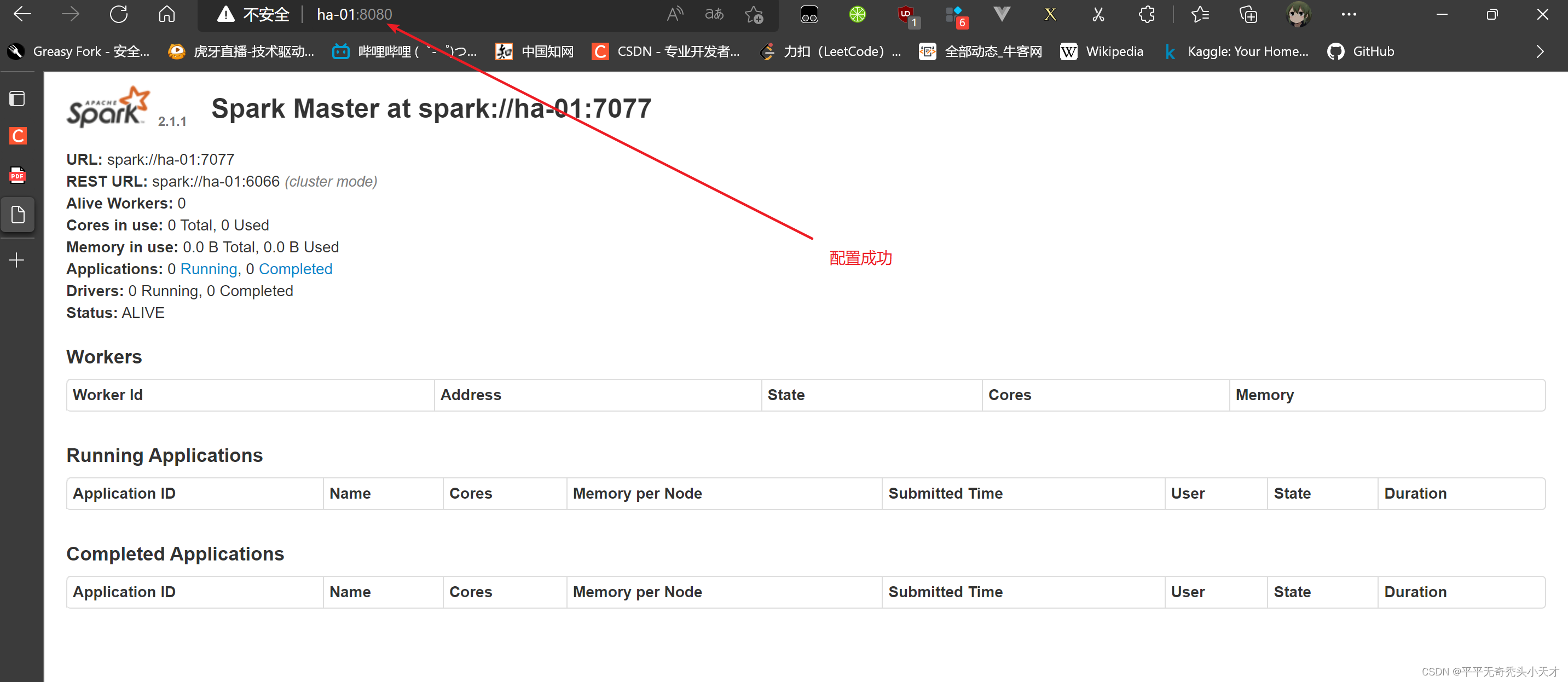
Task: Click the read aloud icon
Action: [674, 14]
